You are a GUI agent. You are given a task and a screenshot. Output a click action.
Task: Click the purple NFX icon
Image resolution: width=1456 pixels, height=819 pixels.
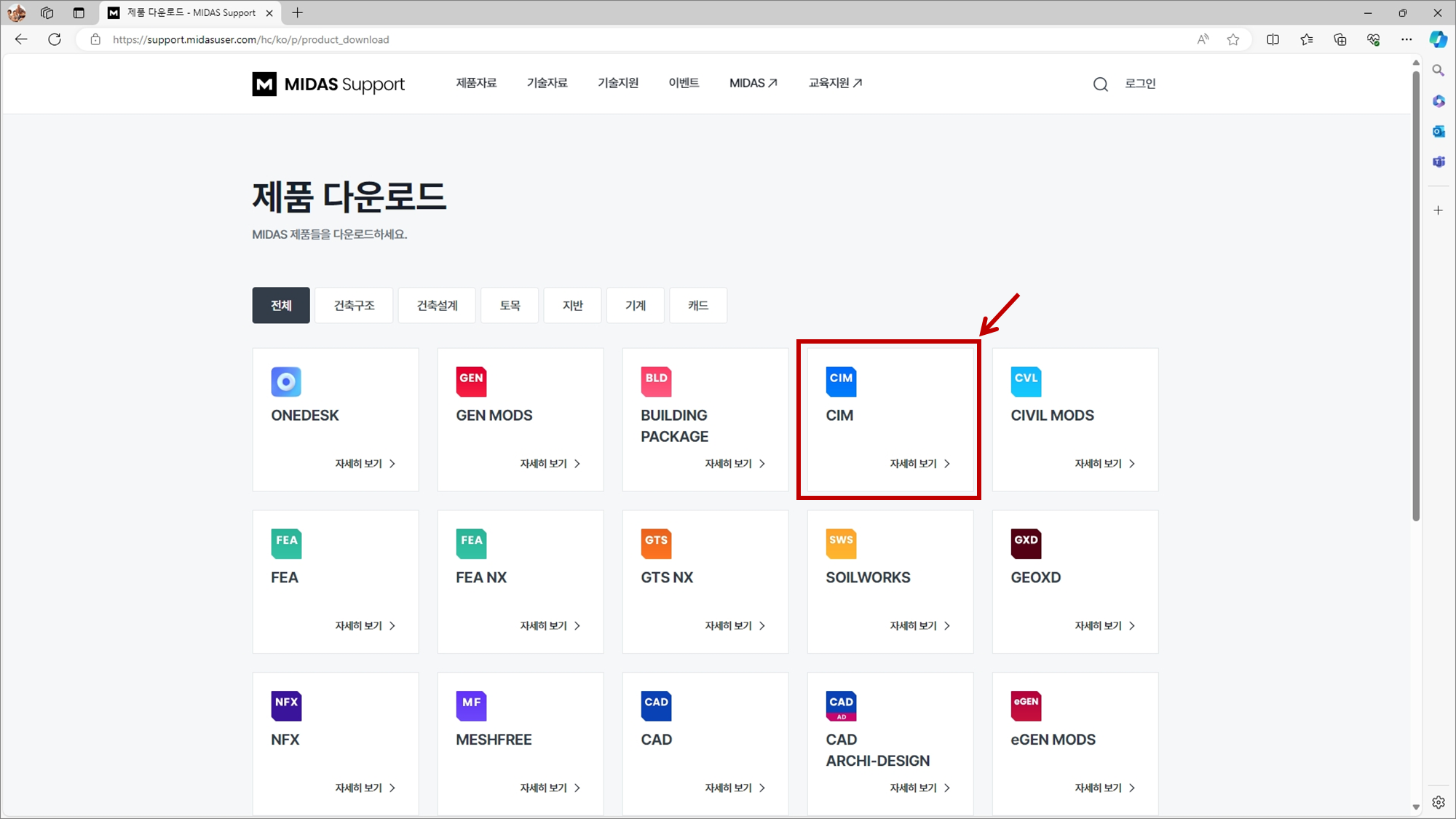click(x=286, y=705)
